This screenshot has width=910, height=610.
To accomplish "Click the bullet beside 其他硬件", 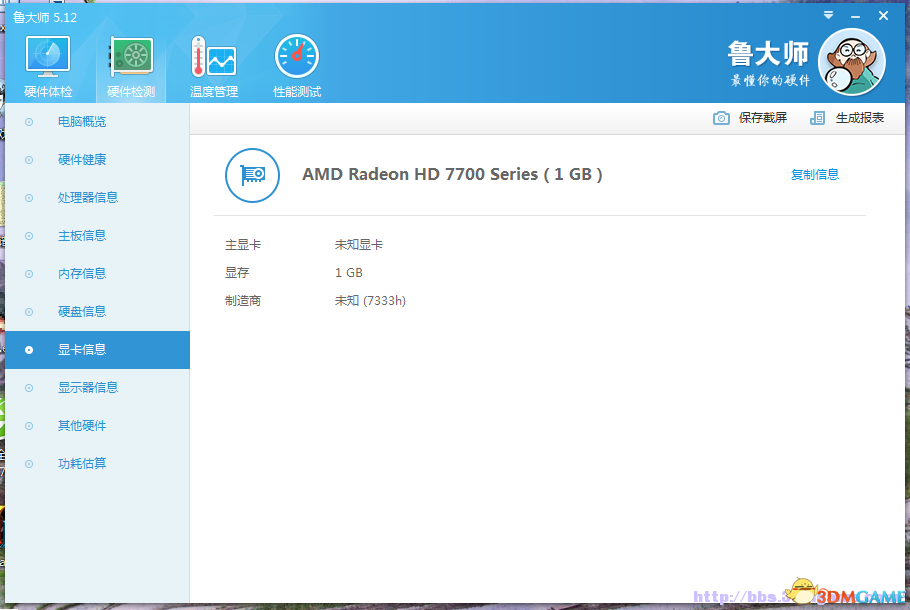I will [x=29, y=426].
